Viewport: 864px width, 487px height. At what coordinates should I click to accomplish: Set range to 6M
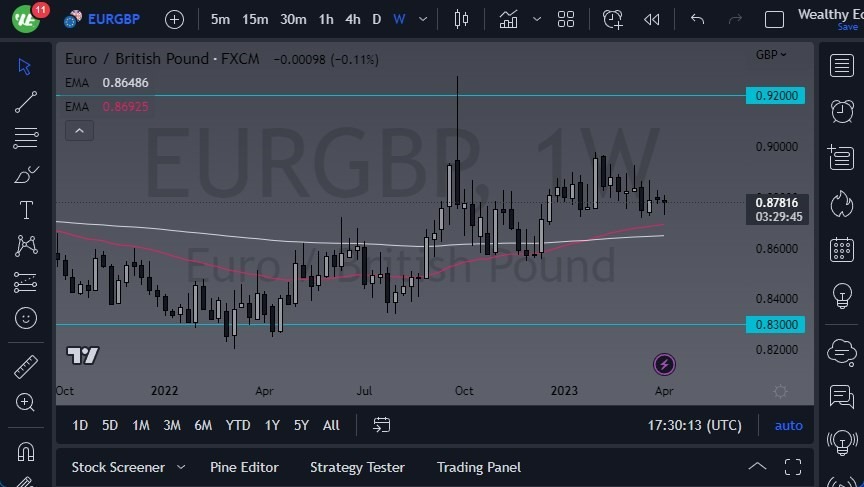click(x=203, y=425)
